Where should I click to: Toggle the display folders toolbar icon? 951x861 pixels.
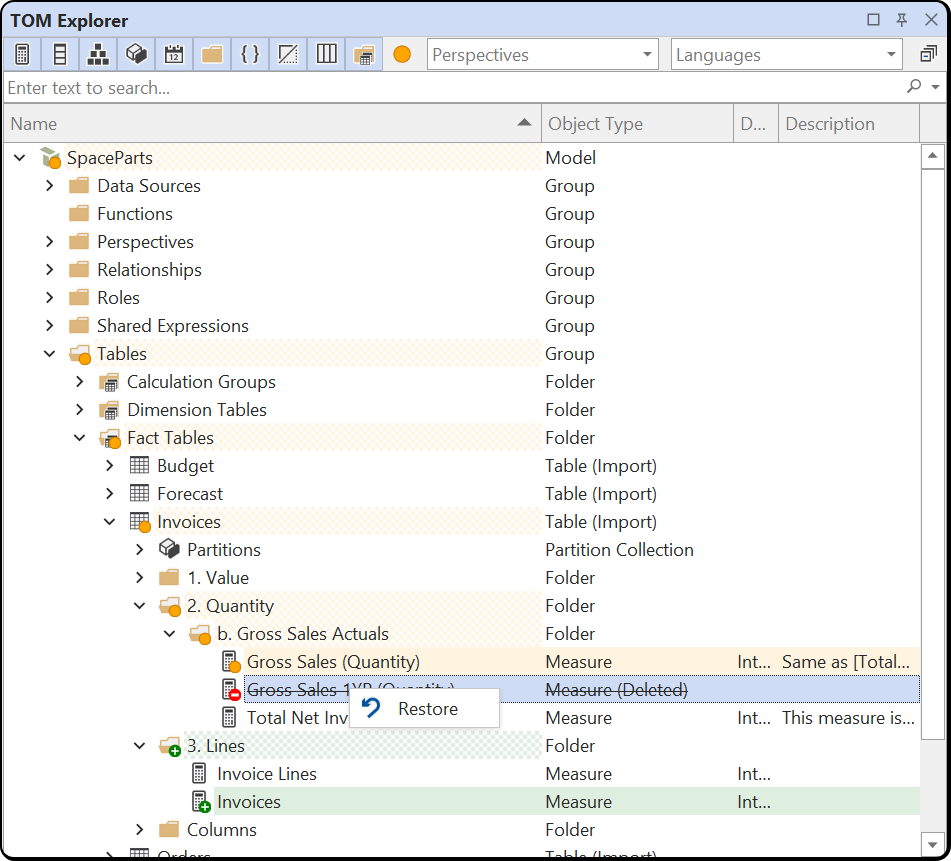(x=212, y=55)
